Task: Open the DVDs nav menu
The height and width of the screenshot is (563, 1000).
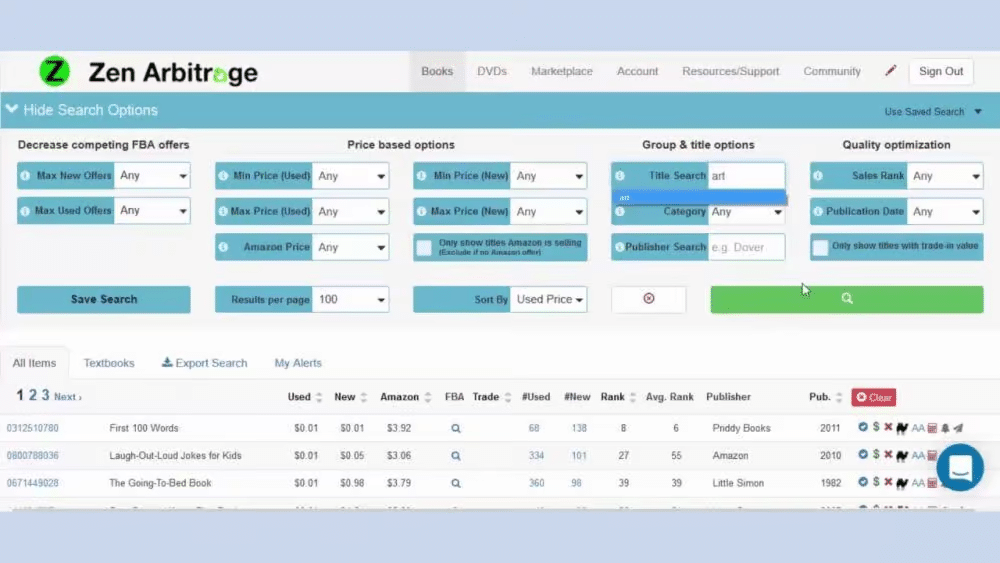Action: pyautogui.click(x=492, y=71)
